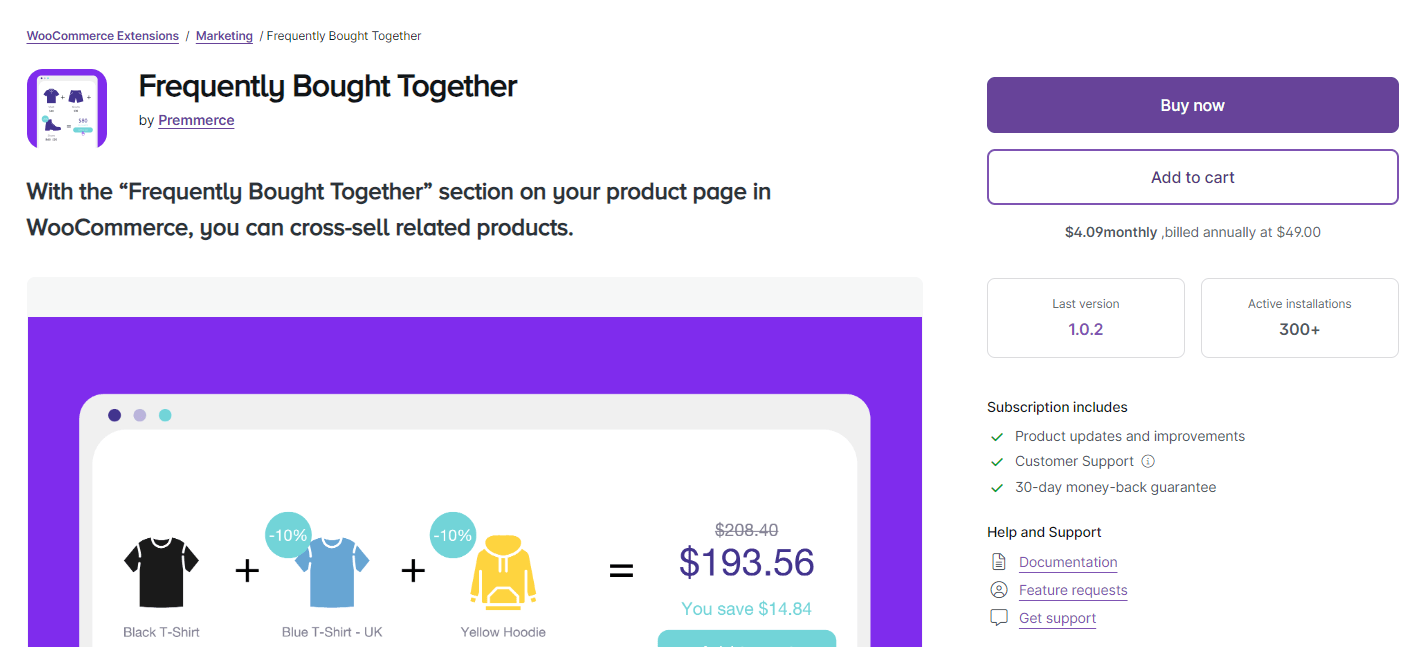Screen dimensions: 1404x647
Task: Click the checkmark beside Product updates and improvements
Action: tap(997, 436)
